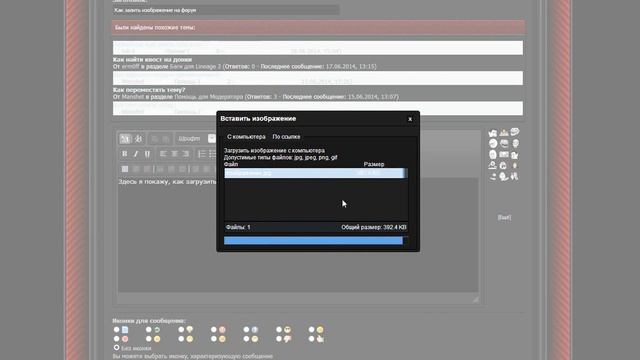
Task: Align text right in the post editor
Action: [x=186, y=153]
